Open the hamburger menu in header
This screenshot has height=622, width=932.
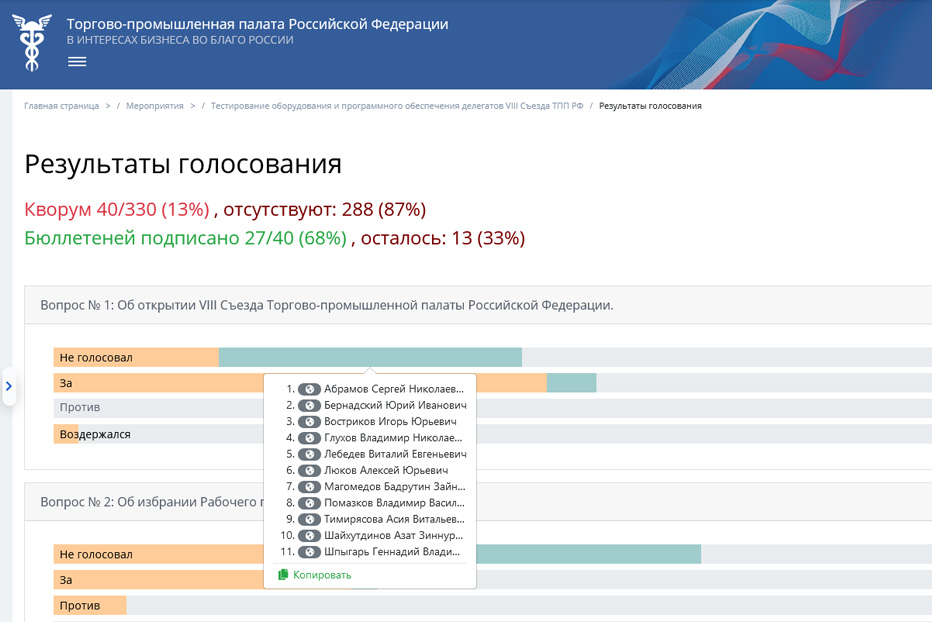77,62
